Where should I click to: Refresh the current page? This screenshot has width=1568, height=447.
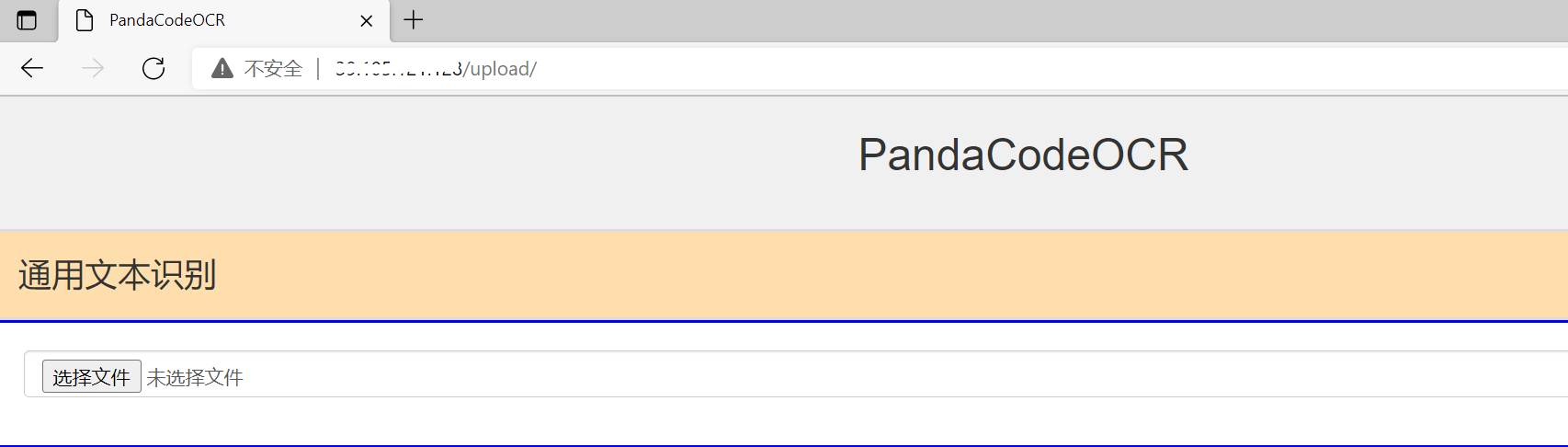click(153, 68)
